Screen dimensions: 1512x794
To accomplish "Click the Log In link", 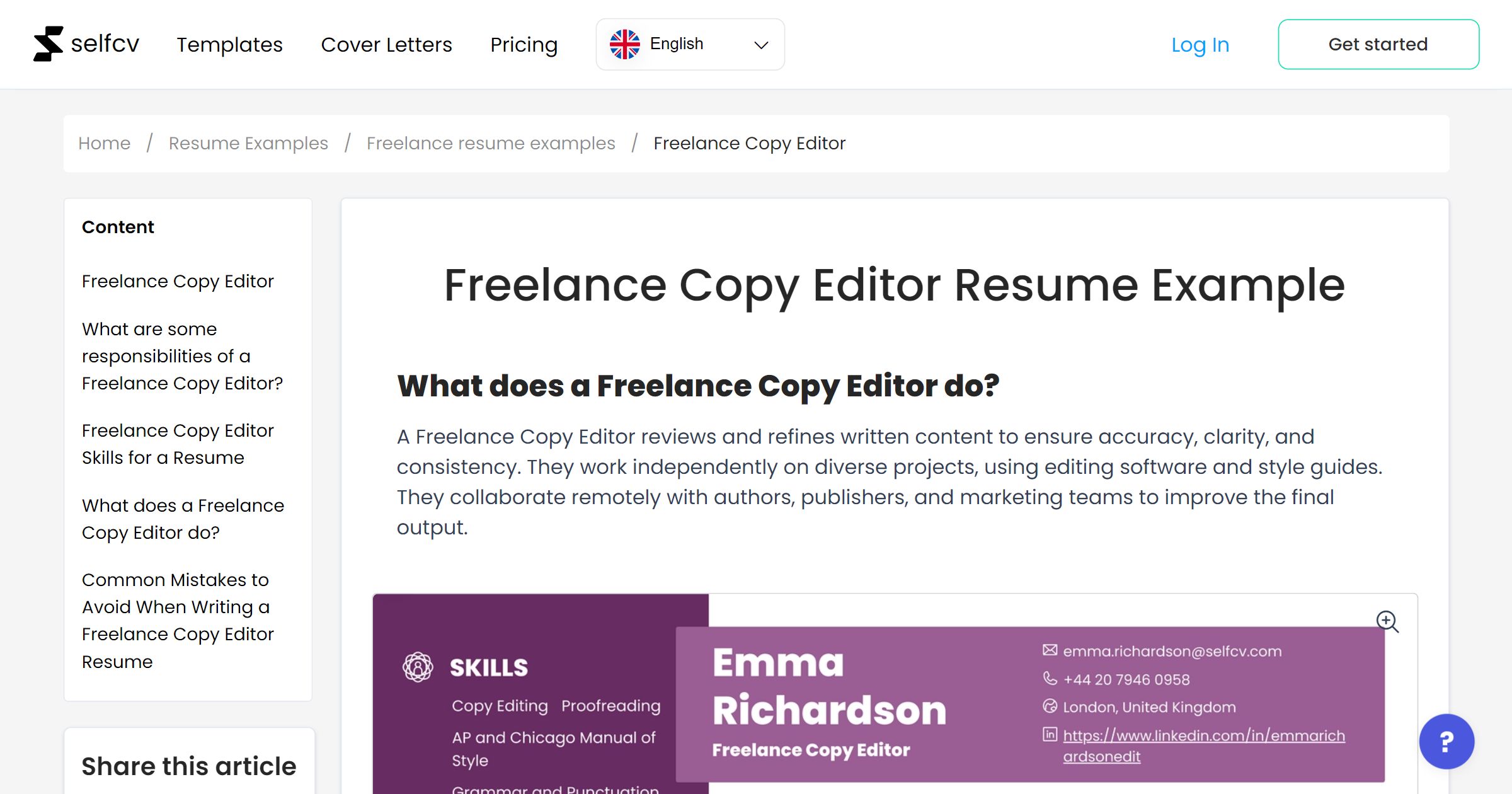I will (x=1200, y=45).
